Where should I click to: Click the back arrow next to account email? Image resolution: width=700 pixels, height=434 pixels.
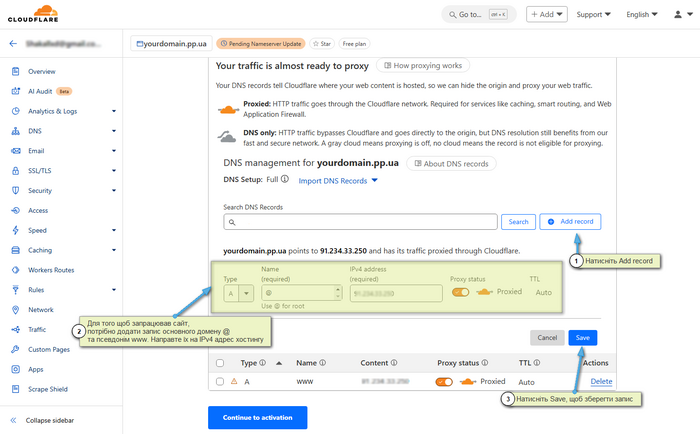point(13,43)
